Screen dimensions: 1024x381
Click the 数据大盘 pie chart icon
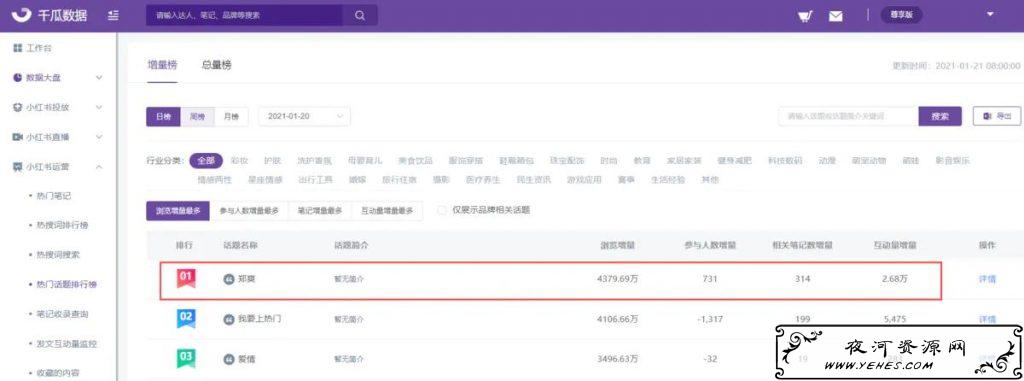(18, 78)
